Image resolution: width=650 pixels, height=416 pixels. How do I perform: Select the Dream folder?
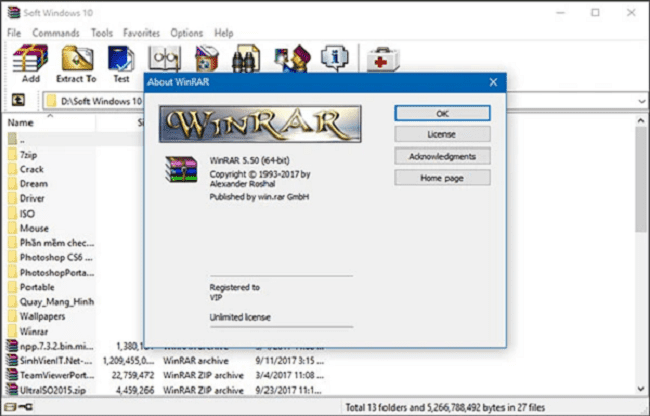click(34, 184)
